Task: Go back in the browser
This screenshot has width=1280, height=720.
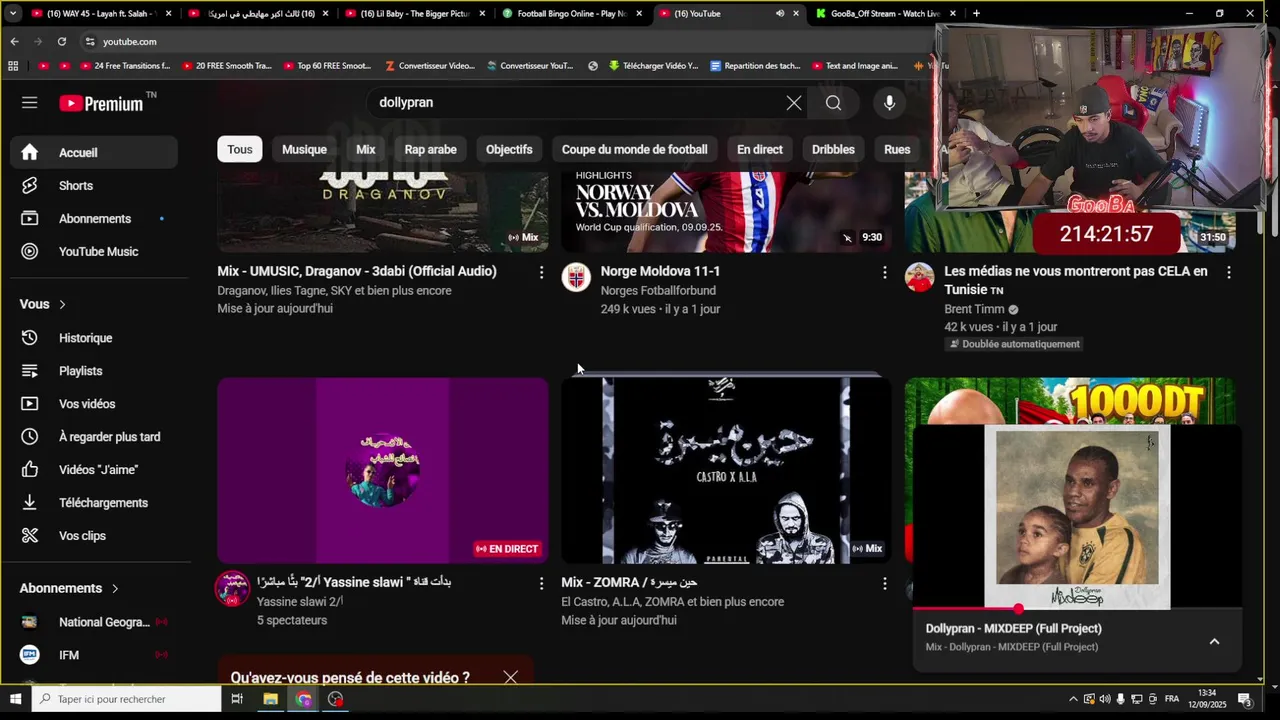Action: point(14,41)
